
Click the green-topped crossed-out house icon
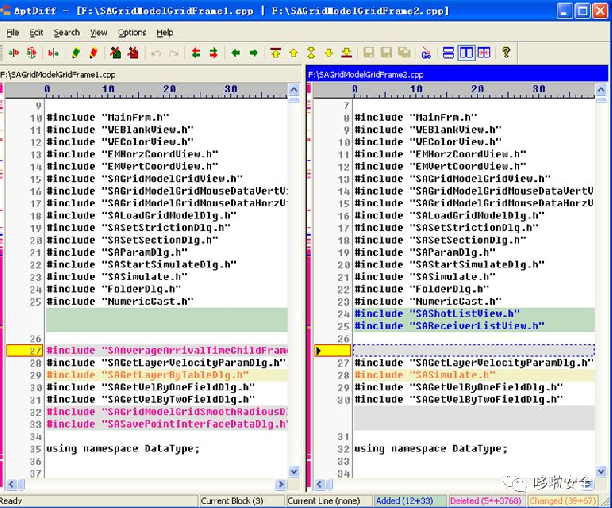(x=116, y=52)
